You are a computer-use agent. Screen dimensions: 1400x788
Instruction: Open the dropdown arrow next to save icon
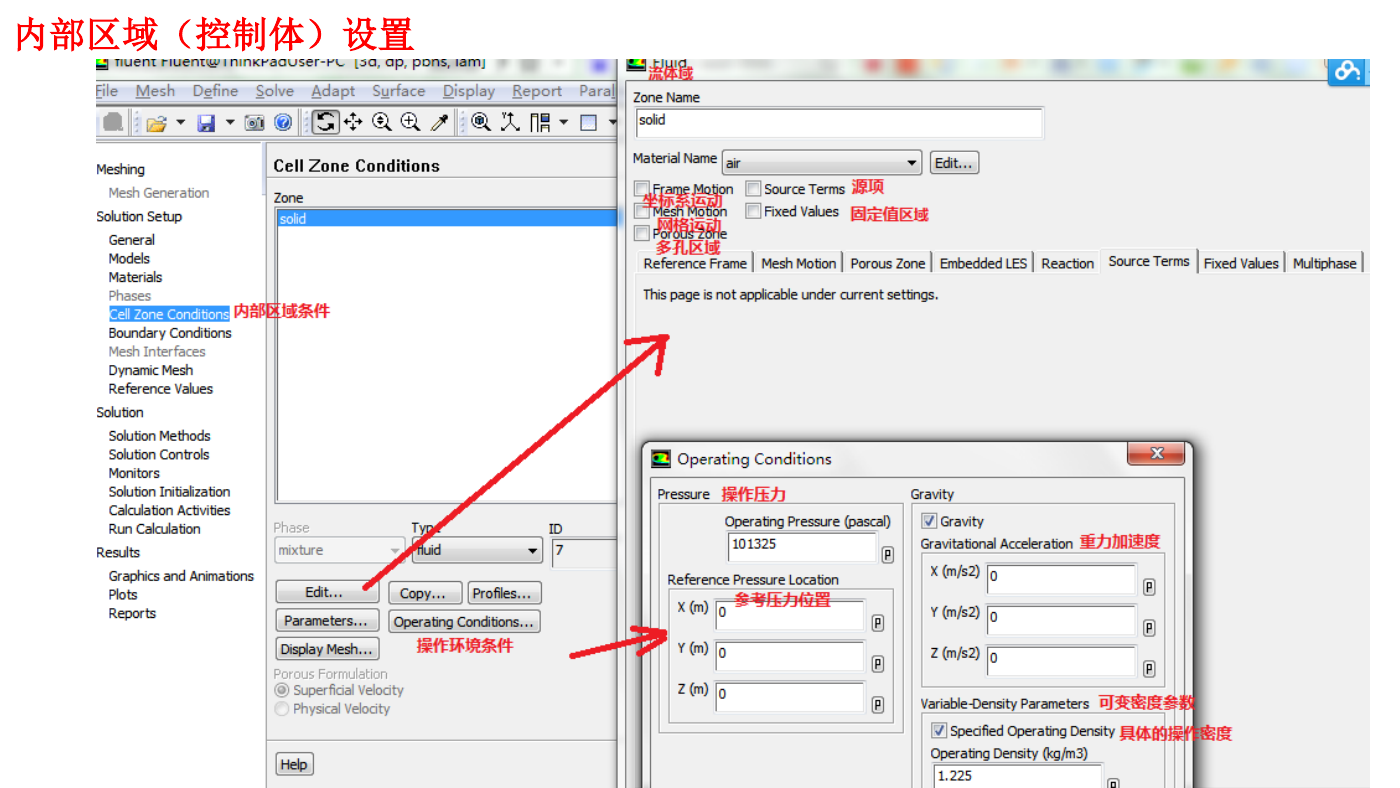coord(230,123)
